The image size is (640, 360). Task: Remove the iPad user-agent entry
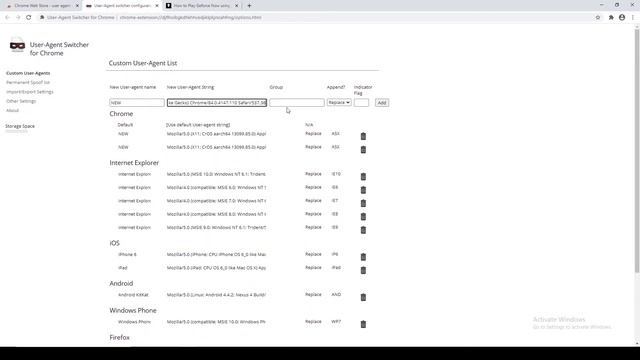pos(363,270)
